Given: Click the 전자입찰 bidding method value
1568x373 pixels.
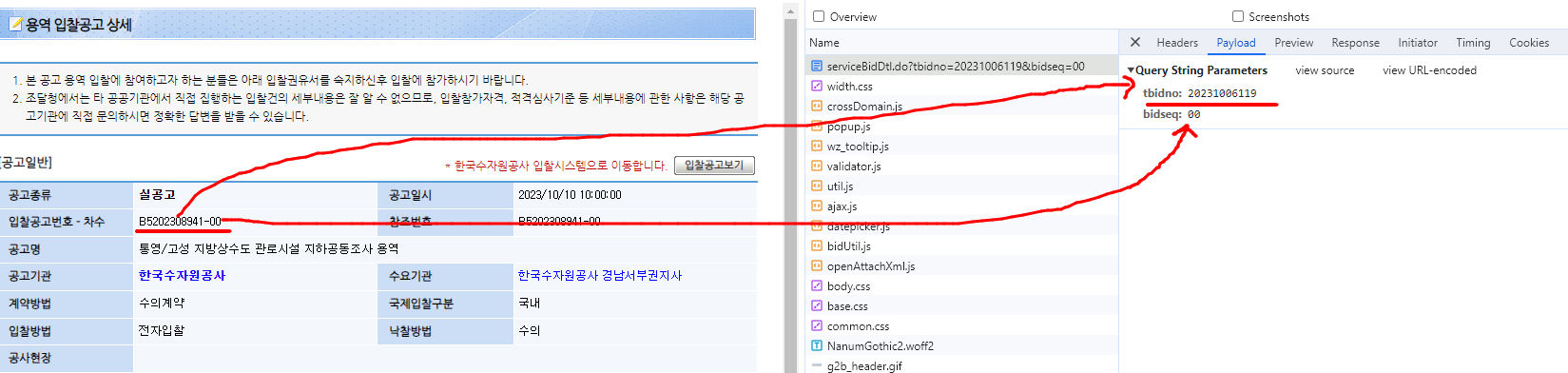Looking at the screenshot, I should tap(162, 331).
